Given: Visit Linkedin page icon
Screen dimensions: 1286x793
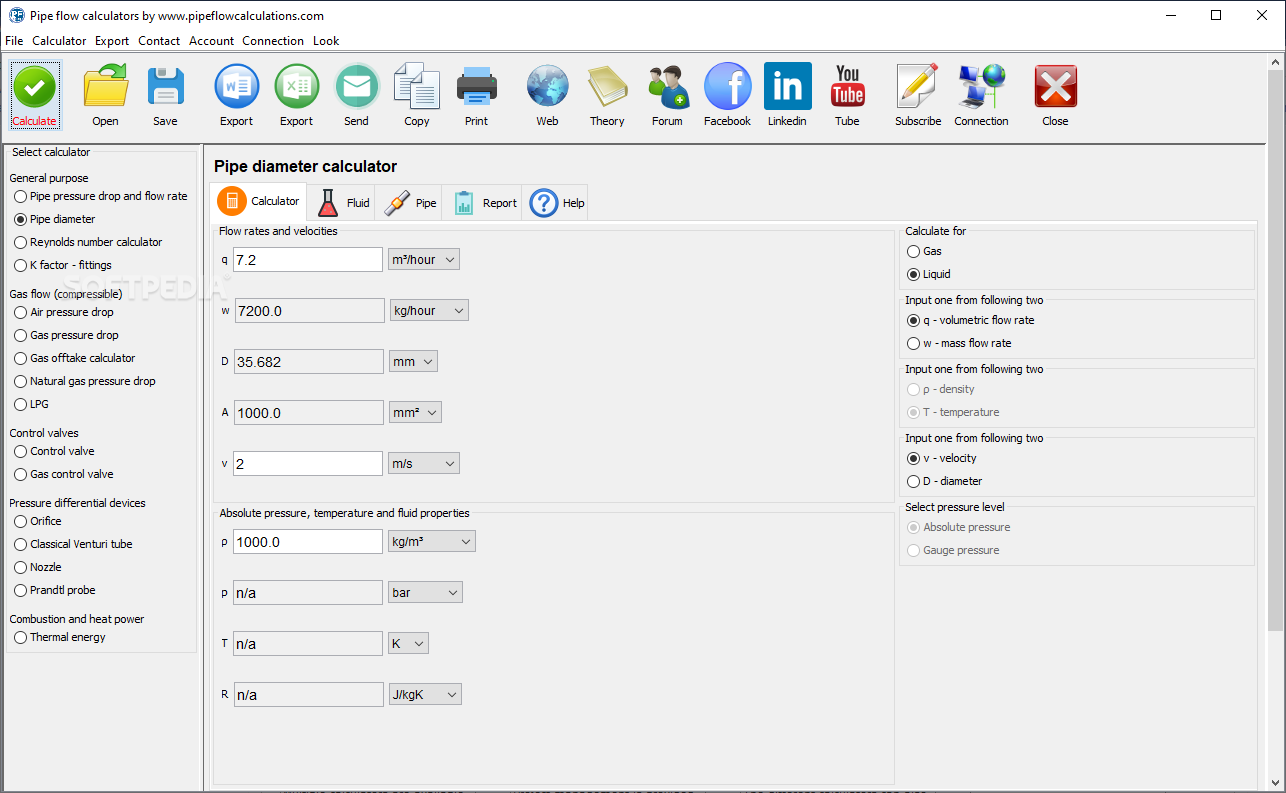Looking at the screenshot, I should coord(788,88).
